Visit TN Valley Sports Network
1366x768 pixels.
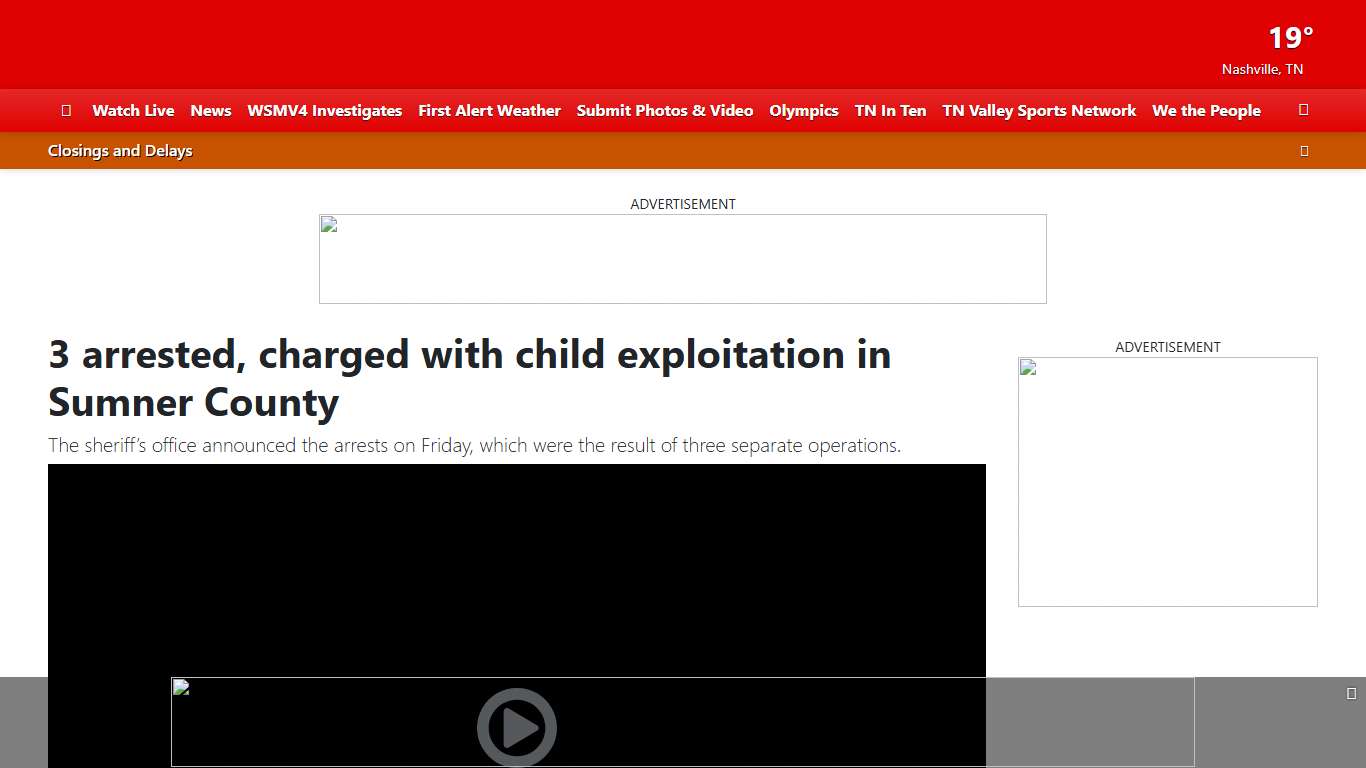(1039, 111)
